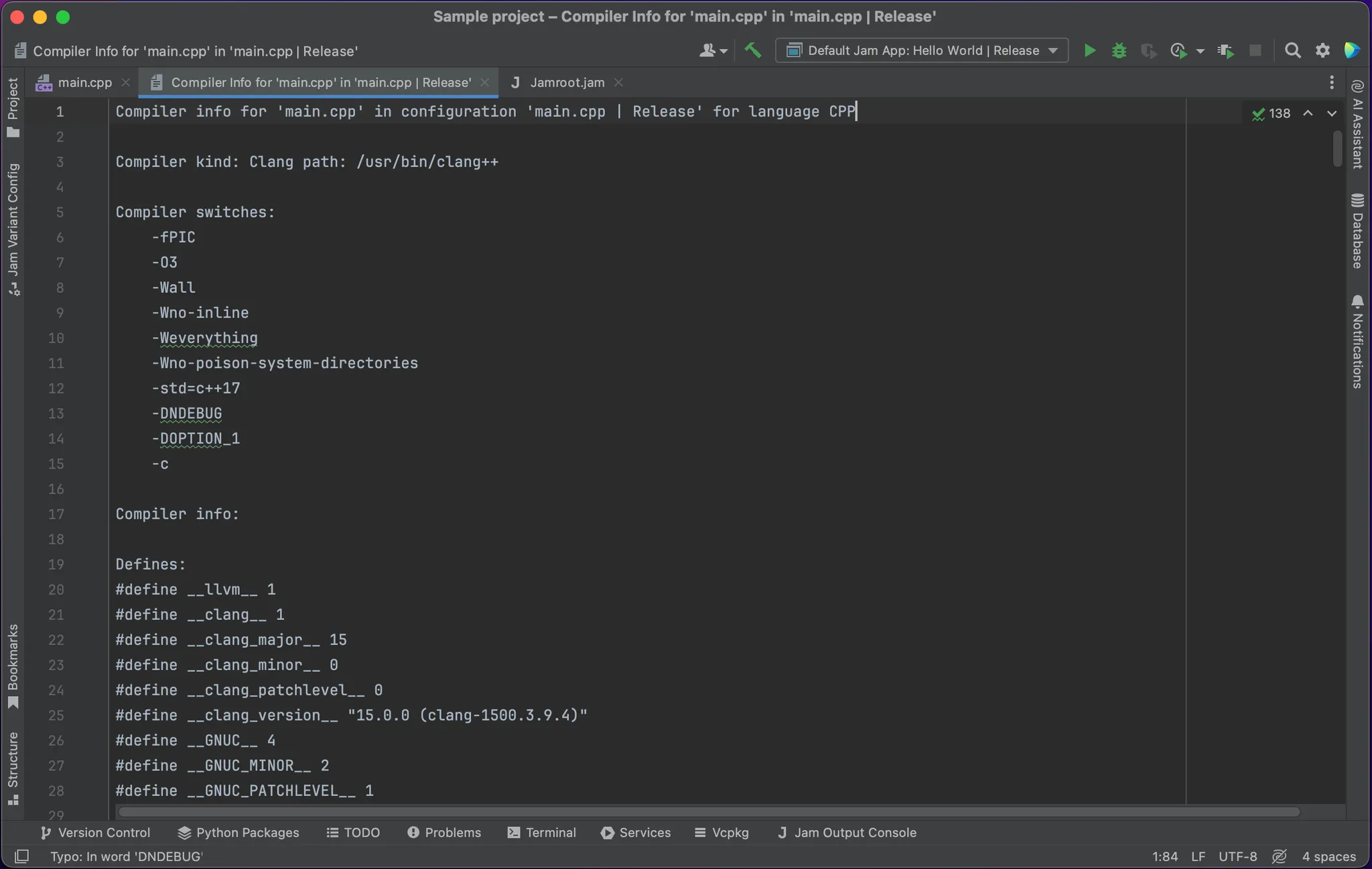Open the Problems tool window

coord(444,832)
